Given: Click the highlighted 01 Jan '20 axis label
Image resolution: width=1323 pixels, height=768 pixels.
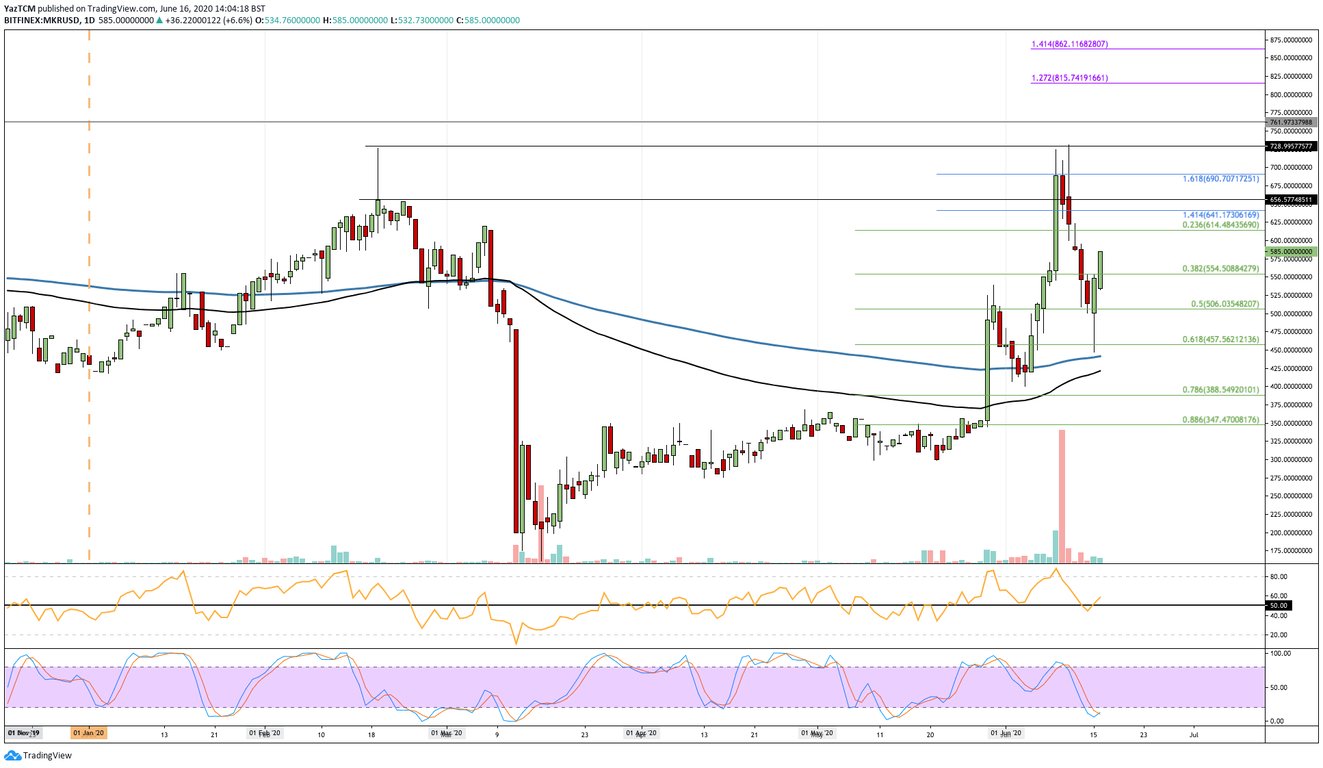Looking at the screenshot, I should (88, 732).
